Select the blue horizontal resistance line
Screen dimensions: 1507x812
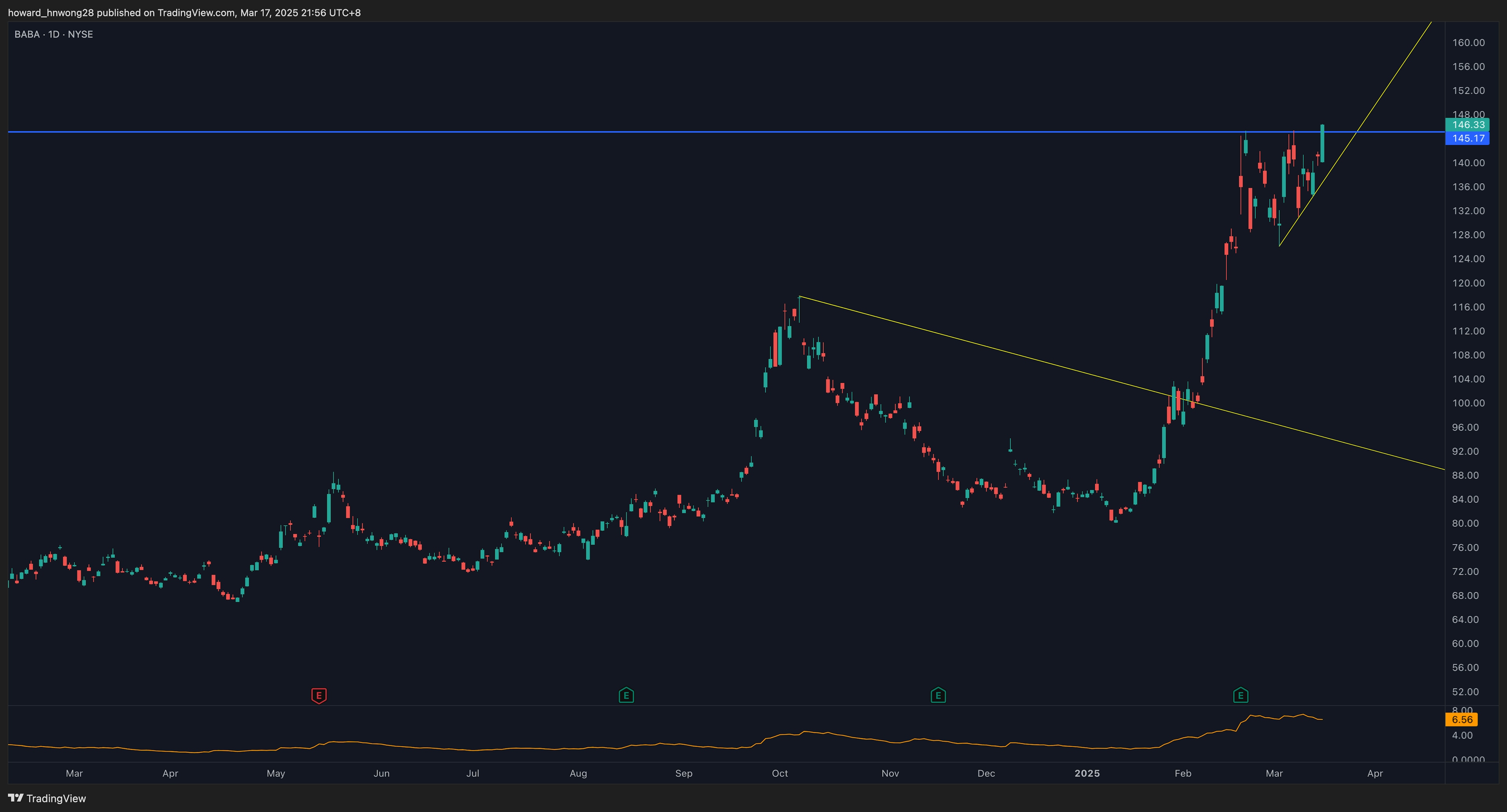[585, 132]
